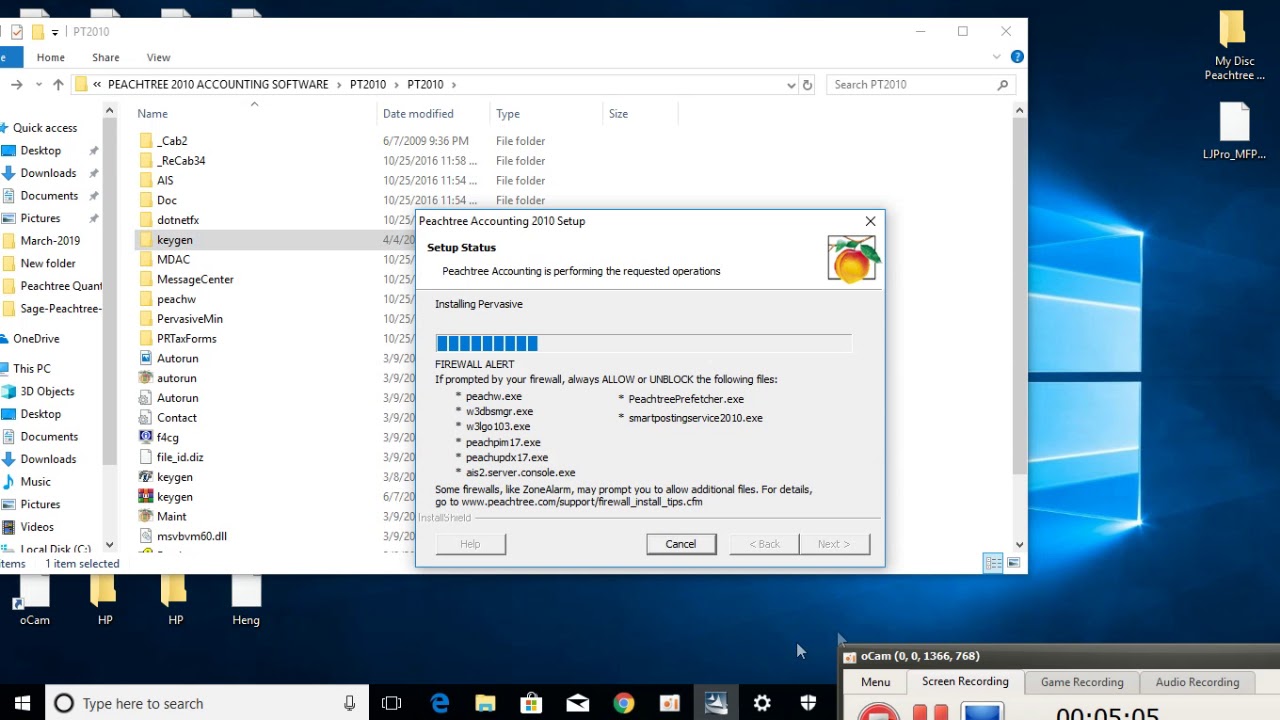Click the Next button in setup

[x=834, y=544]
